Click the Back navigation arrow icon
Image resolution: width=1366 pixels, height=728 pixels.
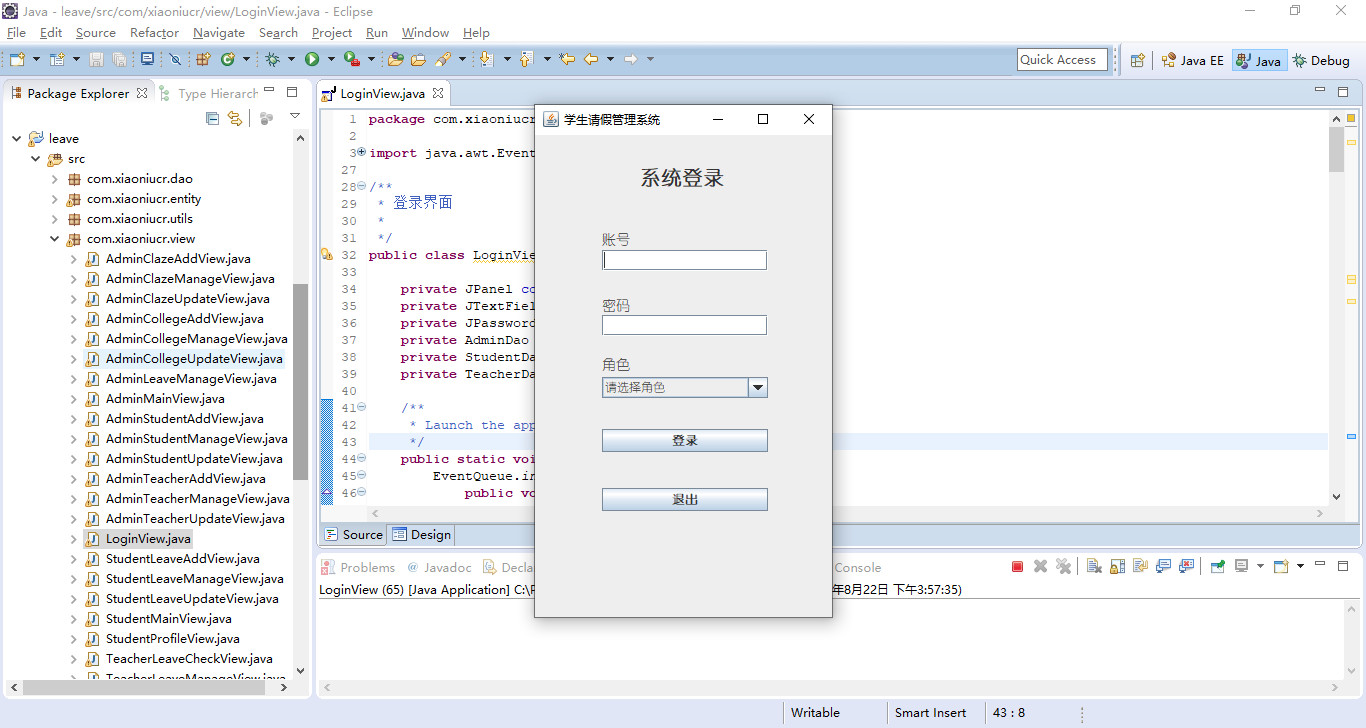(x=591, y=59)
